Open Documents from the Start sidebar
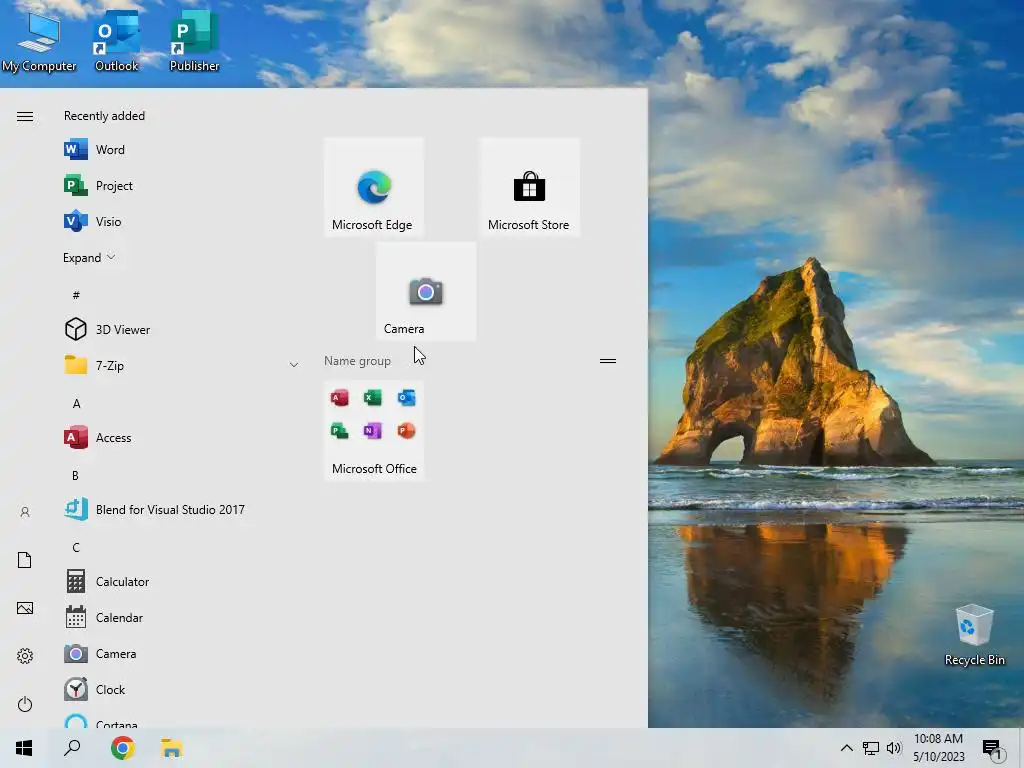This screenshot has width=1024, height=768. 25,560
